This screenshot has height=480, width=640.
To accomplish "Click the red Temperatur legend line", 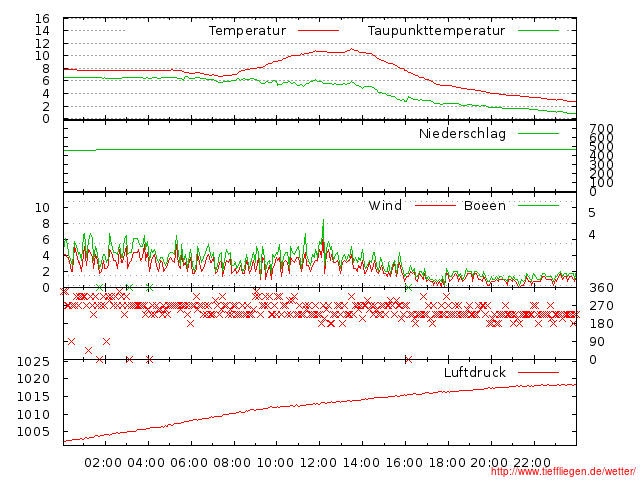I will click(318, 31).
